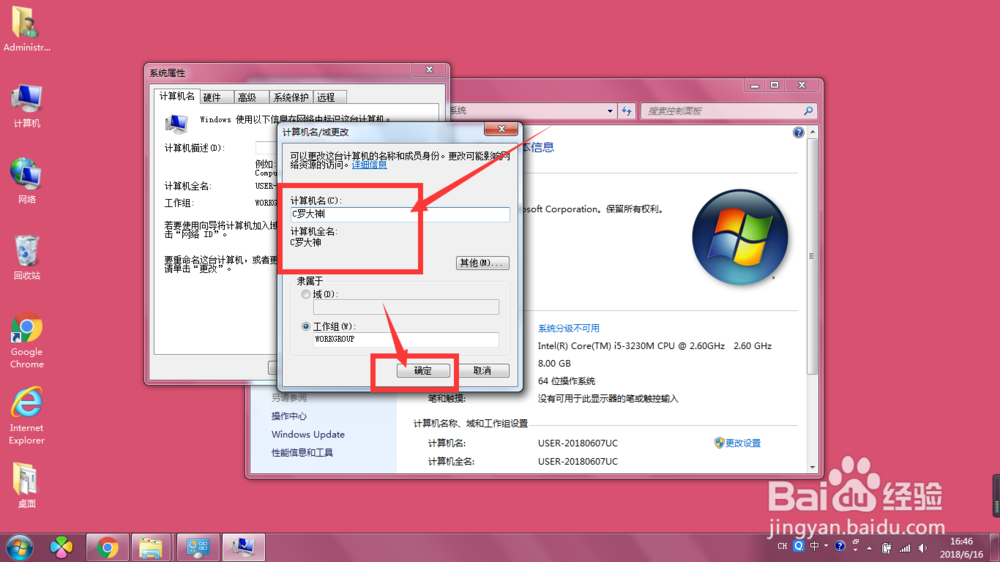The image size is (1000, 562).
Task: Click the blue Q input method tray icon
Action: tap(798, 546)
